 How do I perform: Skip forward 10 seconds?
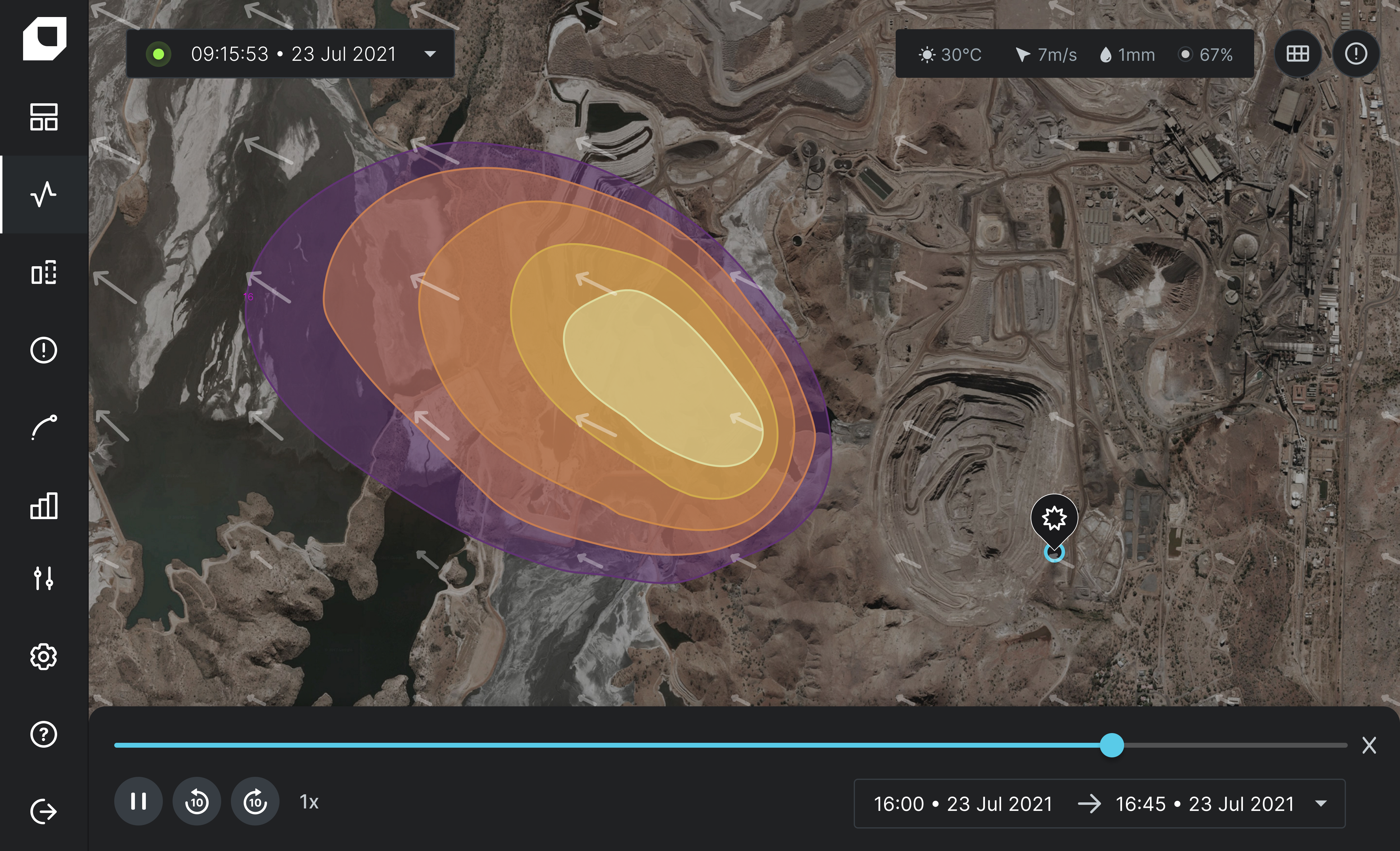[255, 801]
